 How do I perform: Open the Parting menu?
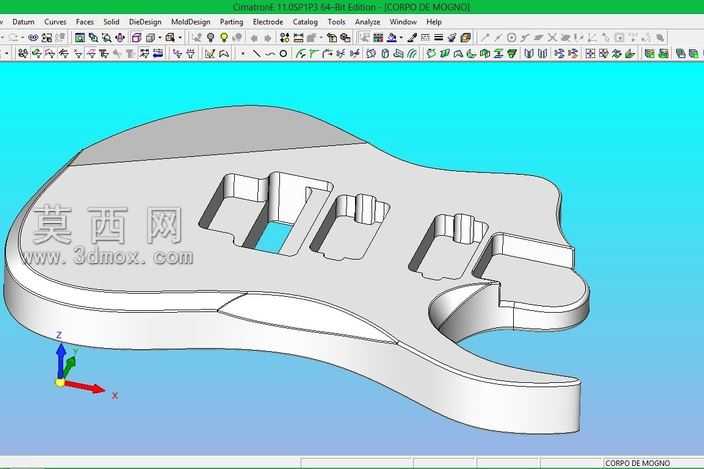click(x=231, y=22)
